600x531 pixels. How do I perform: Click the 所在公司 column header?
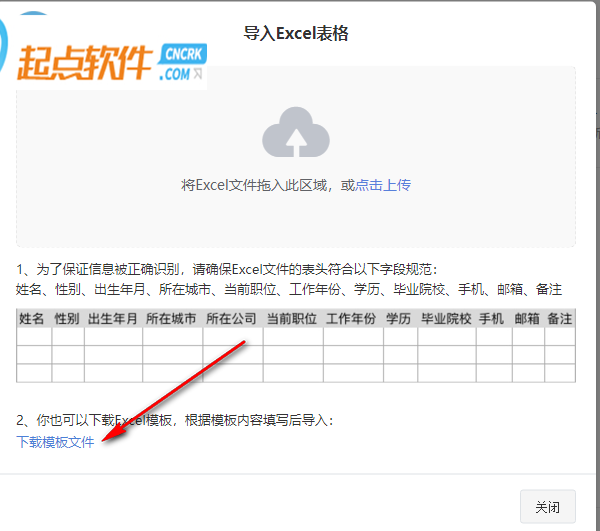pyautogui.click(x=231, y=318)
